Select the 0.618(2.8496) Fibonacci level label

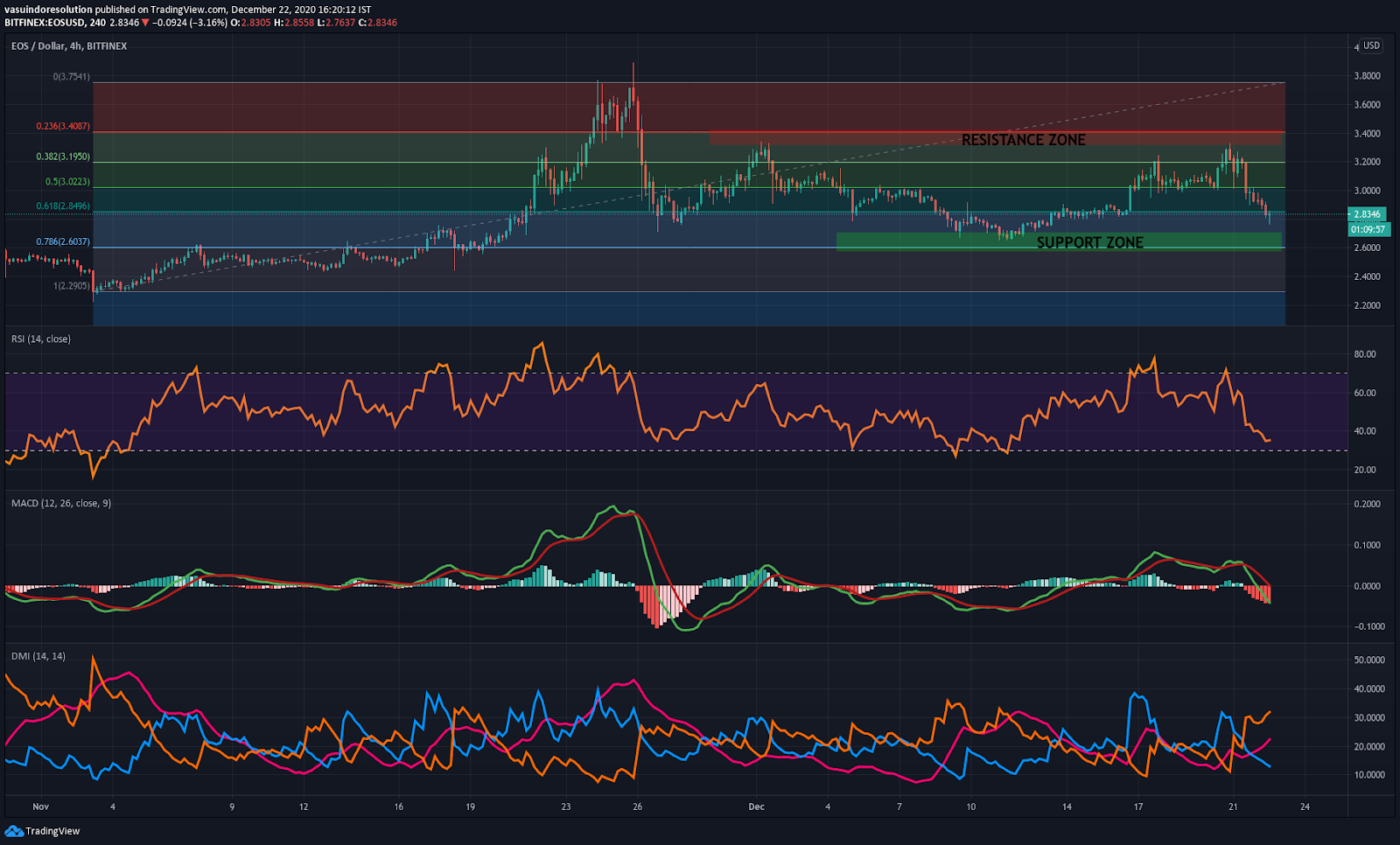[63, 206]
